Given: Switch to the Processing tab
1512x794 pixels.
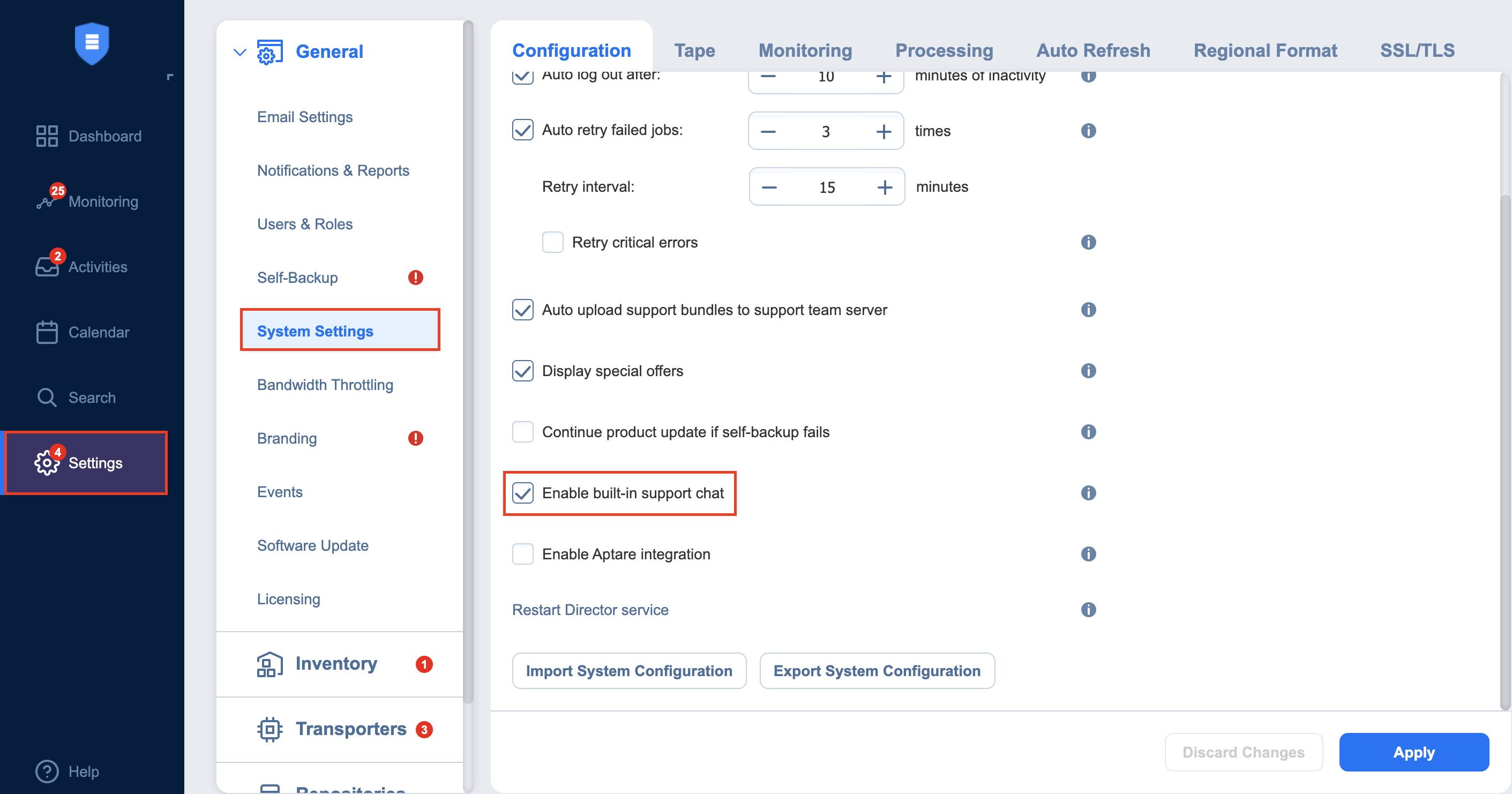Looking at the screenshot, I should coord(944,50).
